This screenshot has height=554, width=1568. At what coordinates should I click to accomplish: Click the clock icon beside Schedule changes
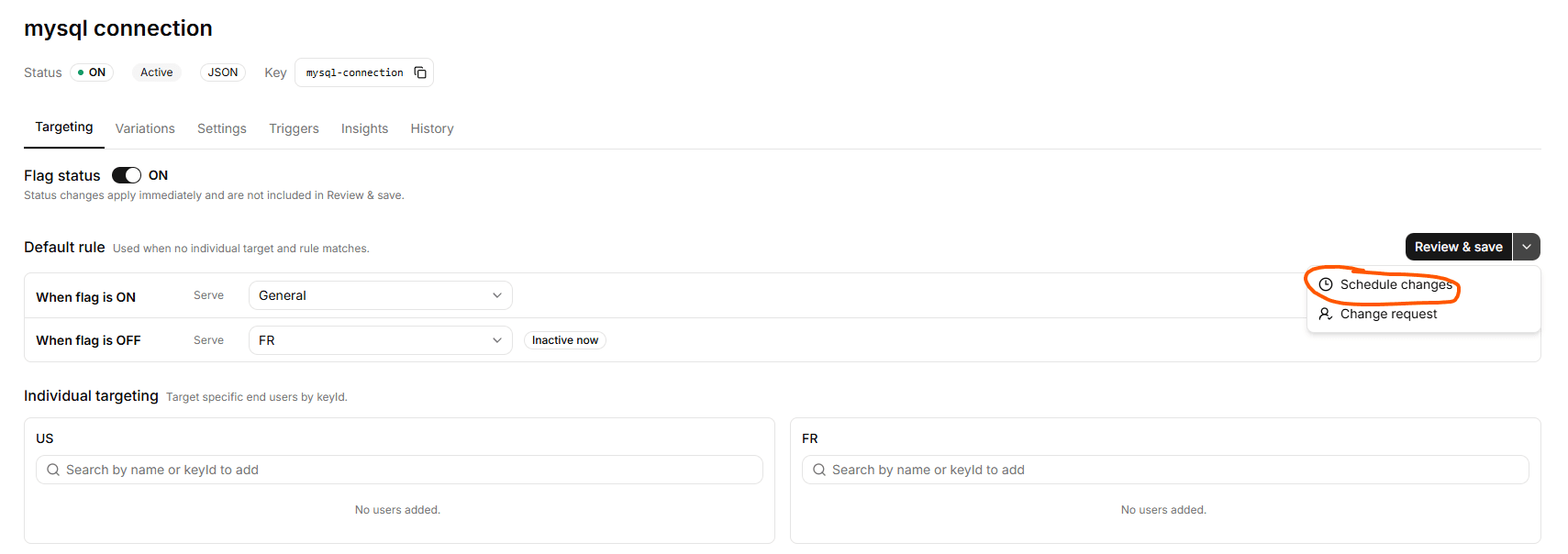coord(1326,284)
